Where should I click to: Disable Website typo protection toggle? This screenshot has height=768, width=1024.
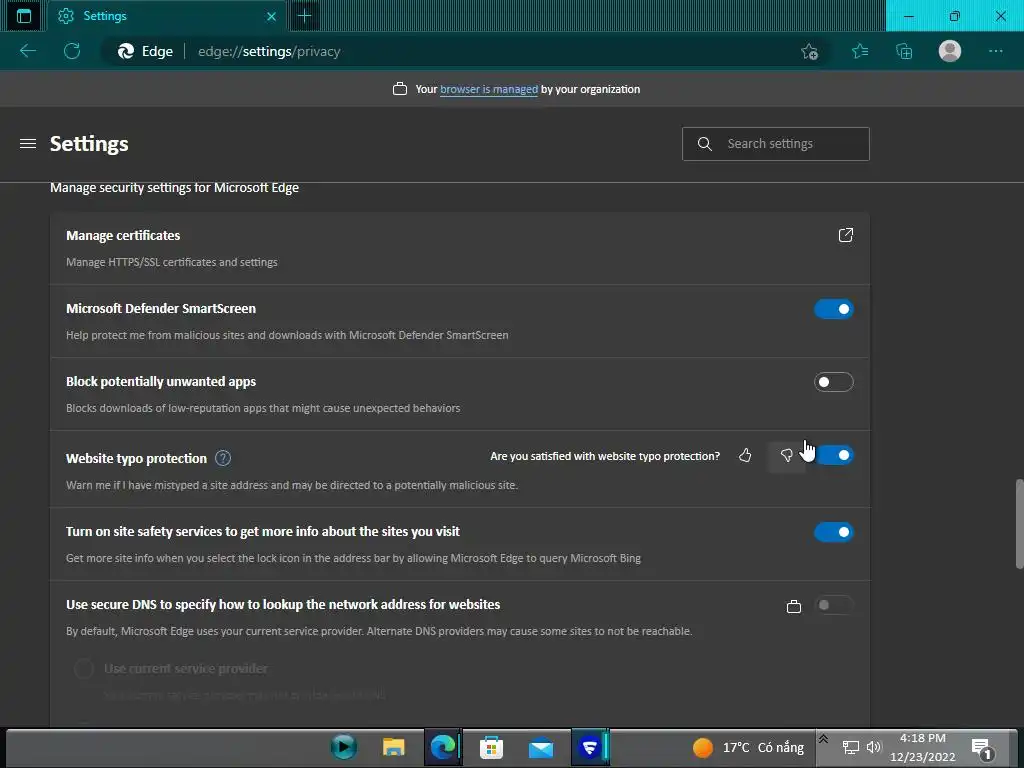tap(834, 455)
